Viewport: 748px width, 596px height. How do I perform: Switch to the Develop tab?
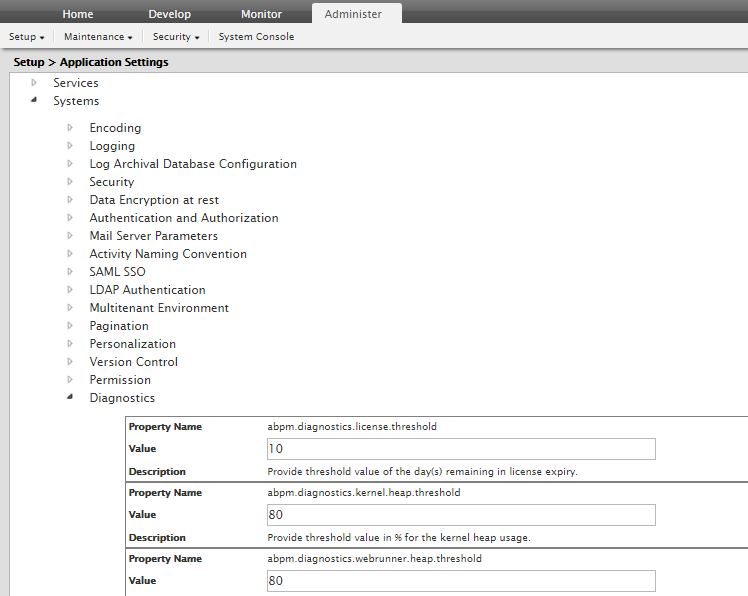pyautogui.click(x=169, y=14)
